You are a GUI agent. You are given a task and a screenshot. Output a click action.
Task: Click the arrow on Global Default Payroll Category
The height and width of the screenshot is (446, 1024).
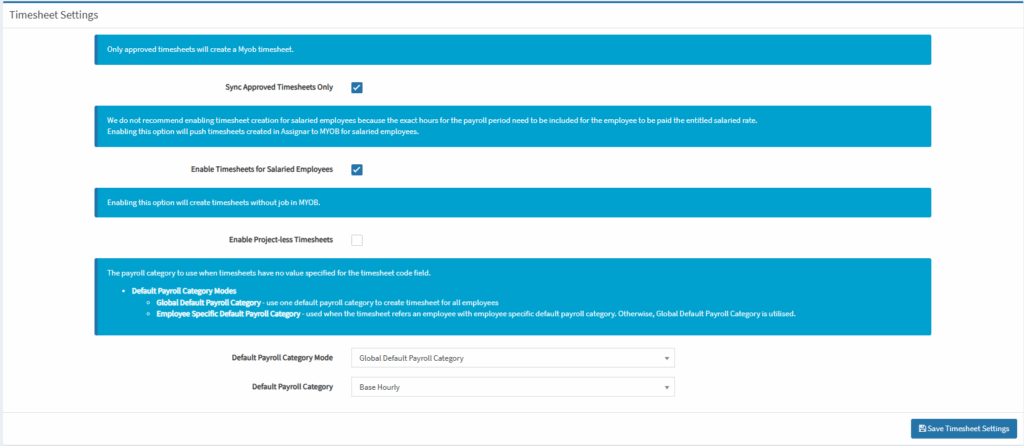666,358
